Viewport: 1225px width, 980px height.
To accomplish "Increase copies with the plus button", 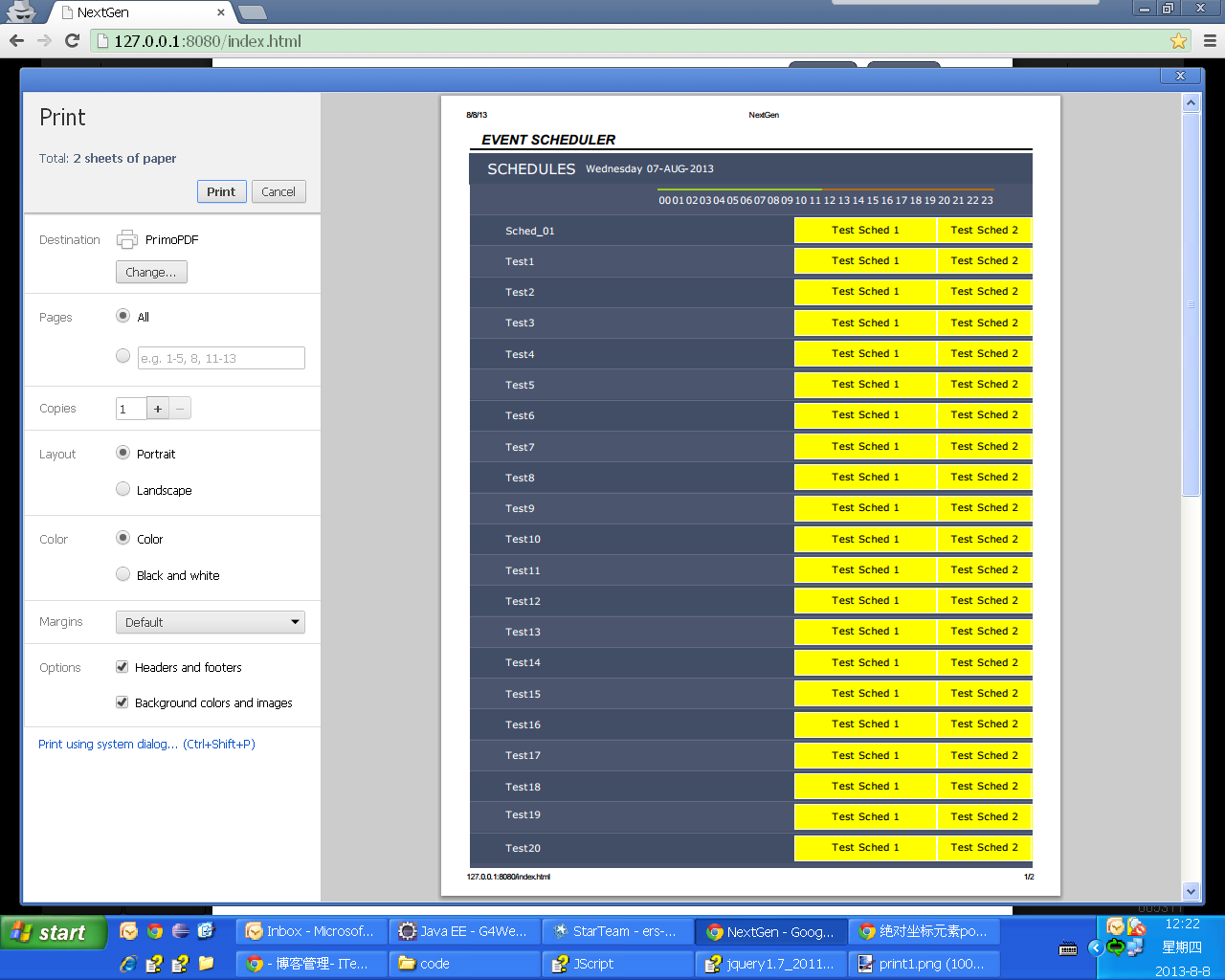I will [158, 409].
